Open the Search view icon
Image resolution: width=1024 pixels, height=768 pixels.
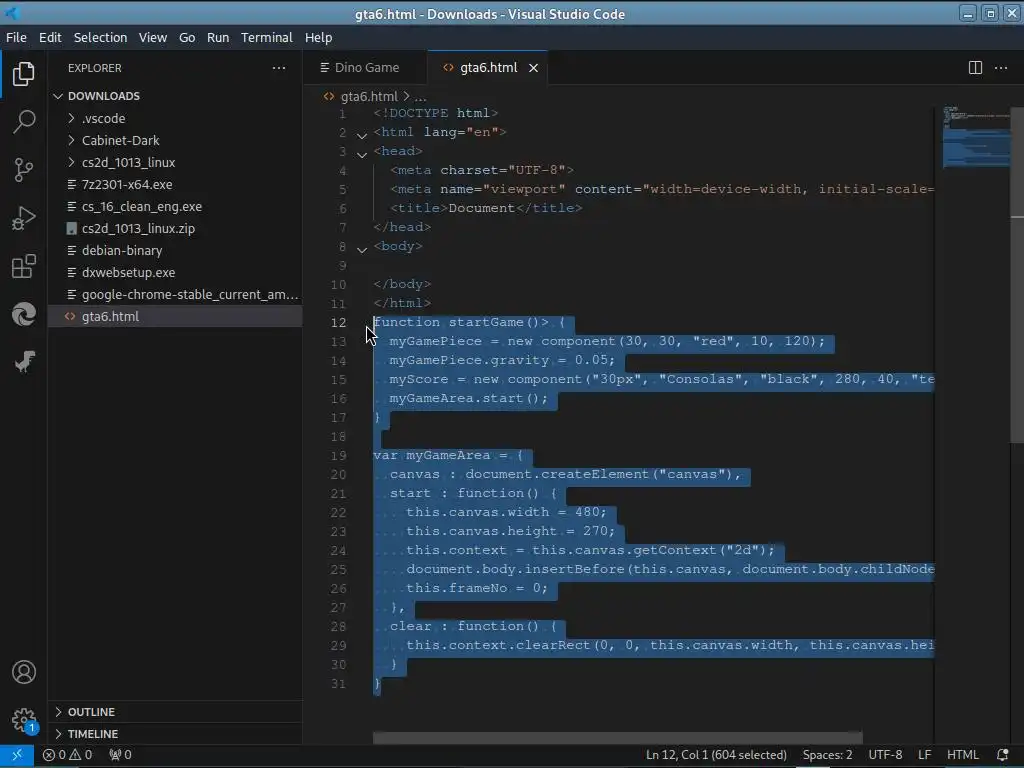pyautogui.click(x=24, y=121)
